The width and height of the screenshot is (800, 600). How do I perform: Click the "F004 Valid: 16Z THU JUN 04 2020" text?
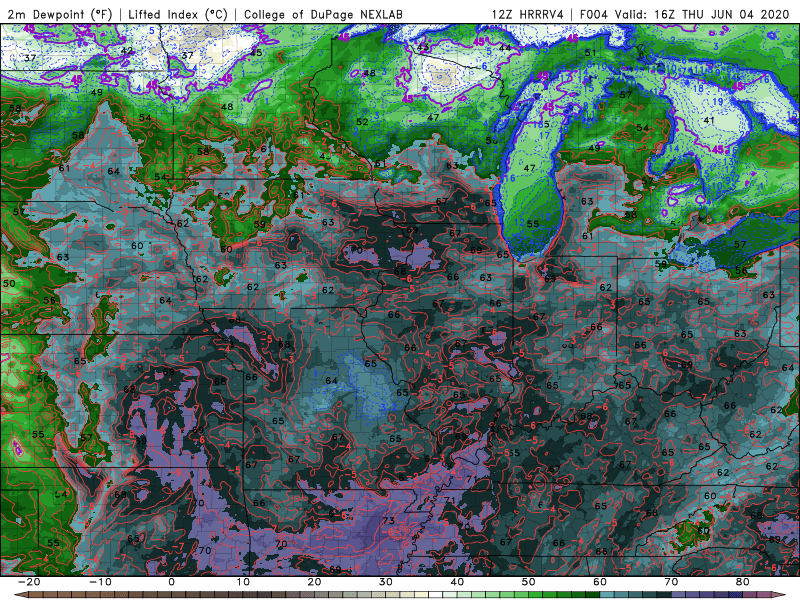(x=684, y=14)
